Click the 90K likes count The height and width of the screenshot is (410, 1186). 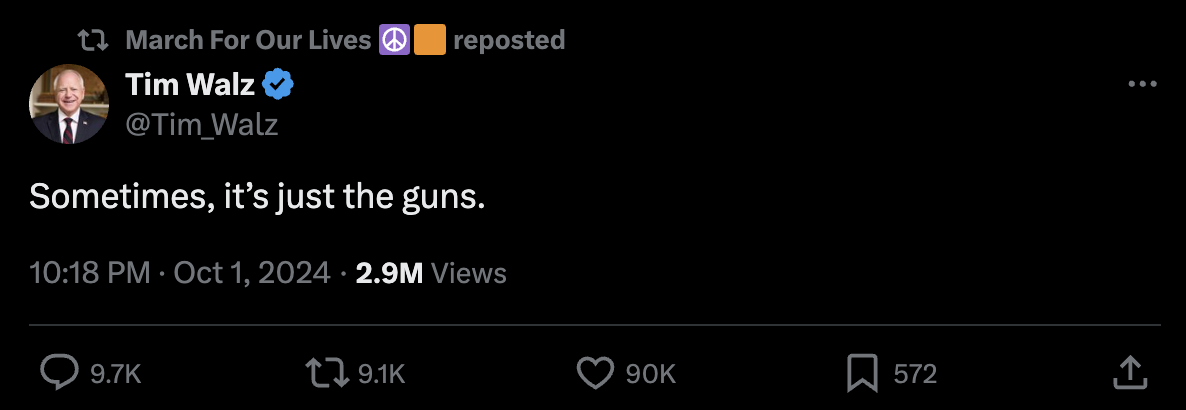pos(651,375)
